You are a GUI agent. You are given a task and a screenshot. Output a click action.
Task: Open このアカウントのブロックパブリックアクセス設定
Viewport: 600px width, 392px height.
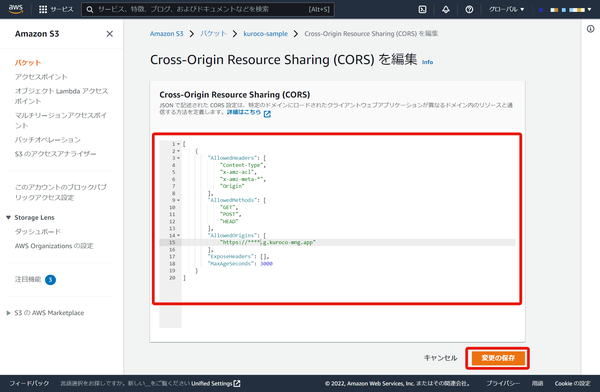click(60, 192)
